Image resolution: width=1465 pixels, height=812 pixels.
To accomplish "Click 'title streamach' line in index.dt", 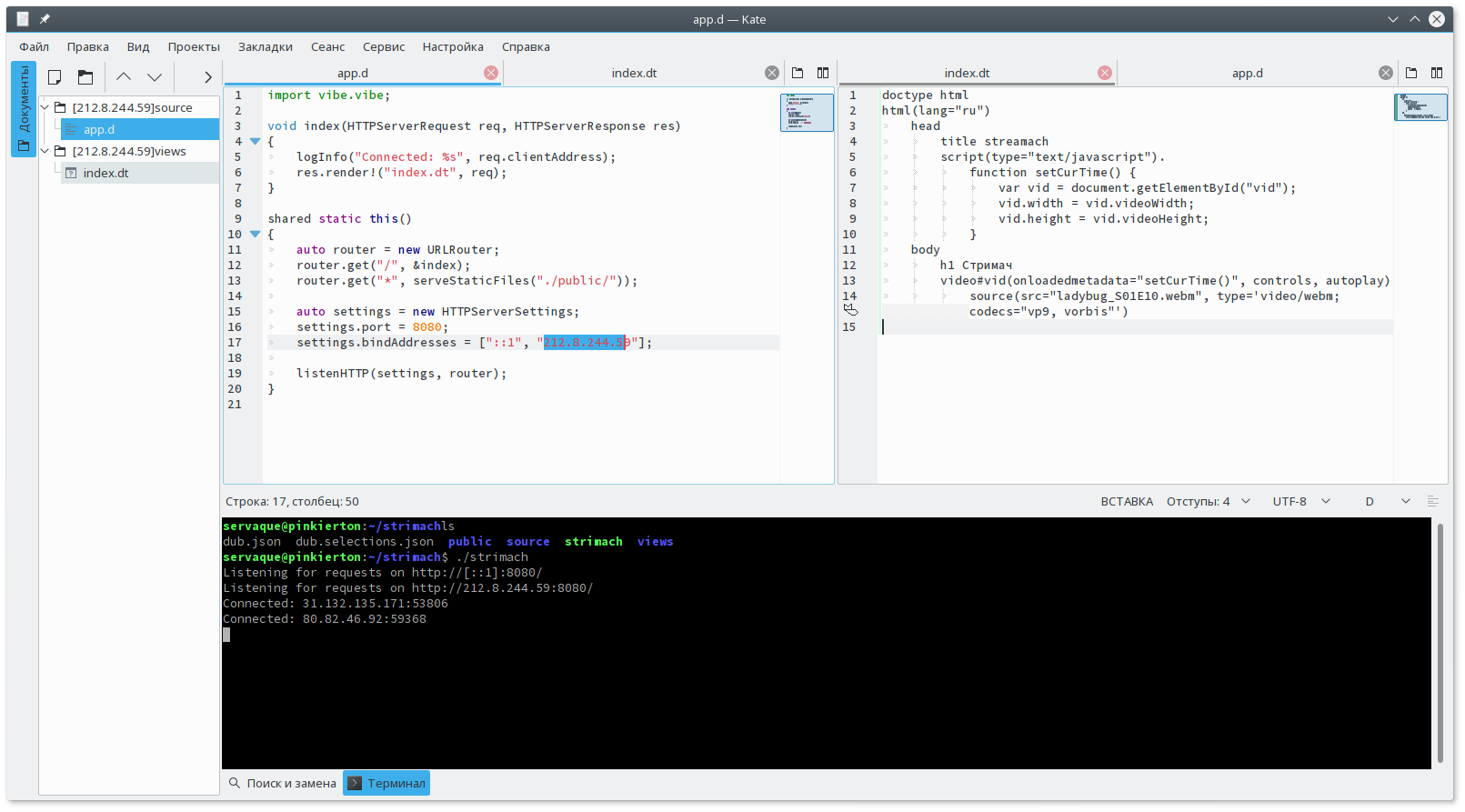I will pos(994,142).
